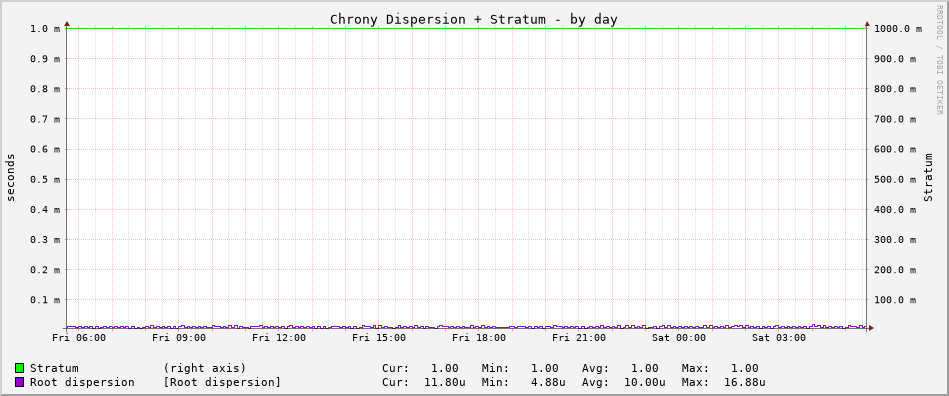Click the purple Root dispersion legend swatch
This screenshot has width=949, height=396.
[20, 383]
